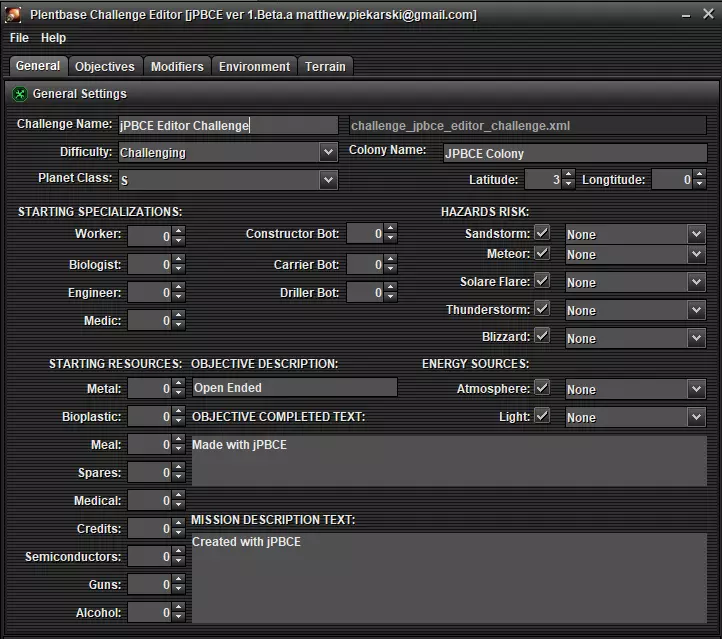Increase the Constructor Bot spinner
The width and height of the screenshot is (722, 639).
click(390, 229)
